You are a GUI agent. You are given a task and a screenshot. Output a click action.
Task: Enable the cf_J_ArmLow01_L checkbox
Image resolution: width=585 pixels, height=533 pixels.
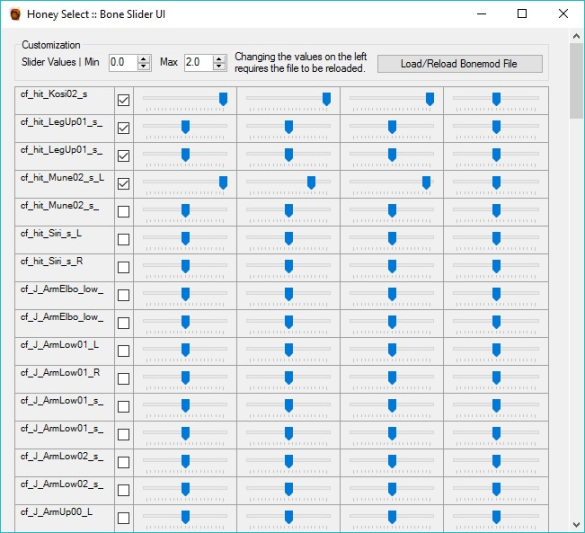click(x=123, y=351)
